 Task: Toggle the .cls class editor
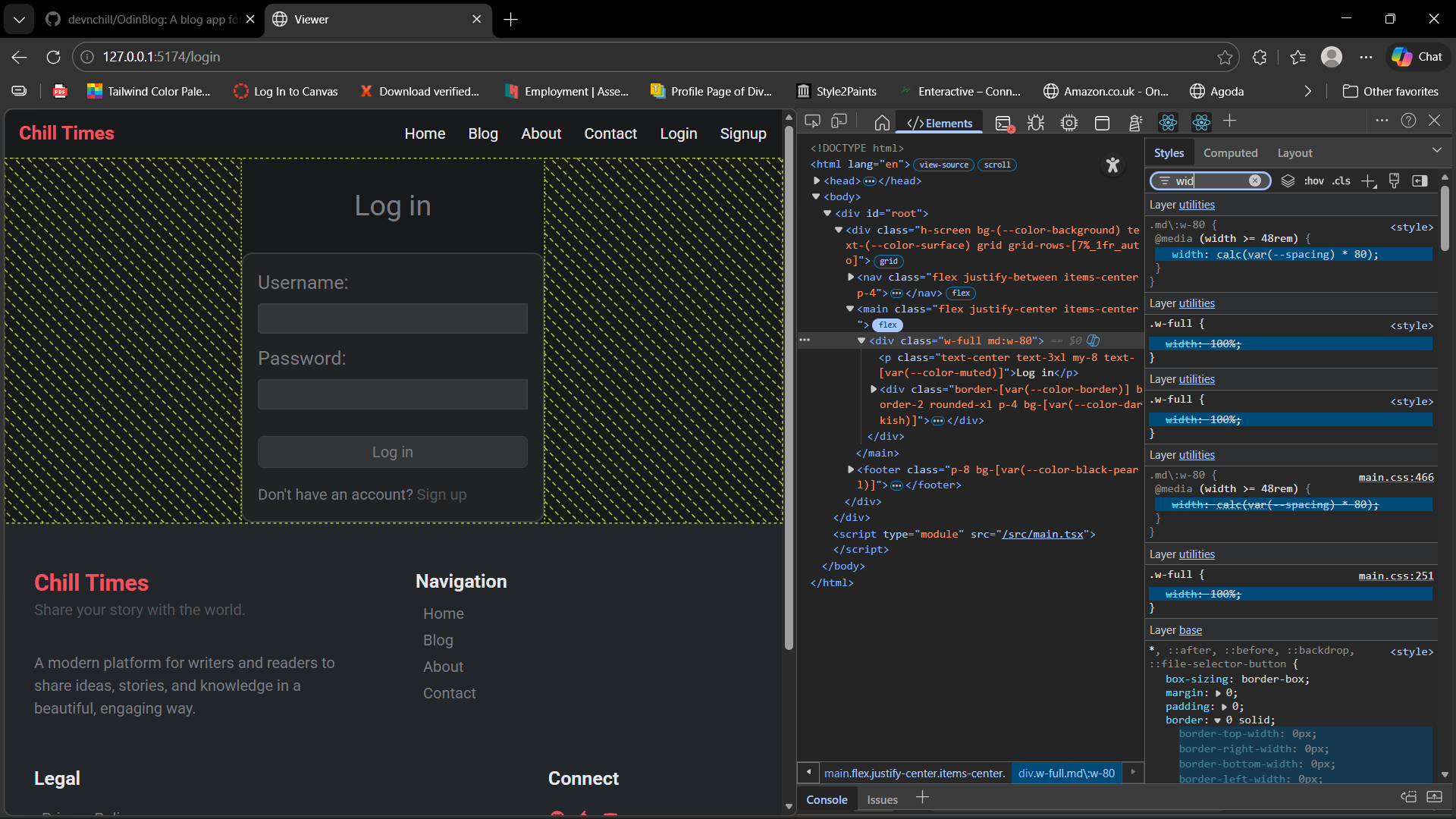(x=1341, y=181)
